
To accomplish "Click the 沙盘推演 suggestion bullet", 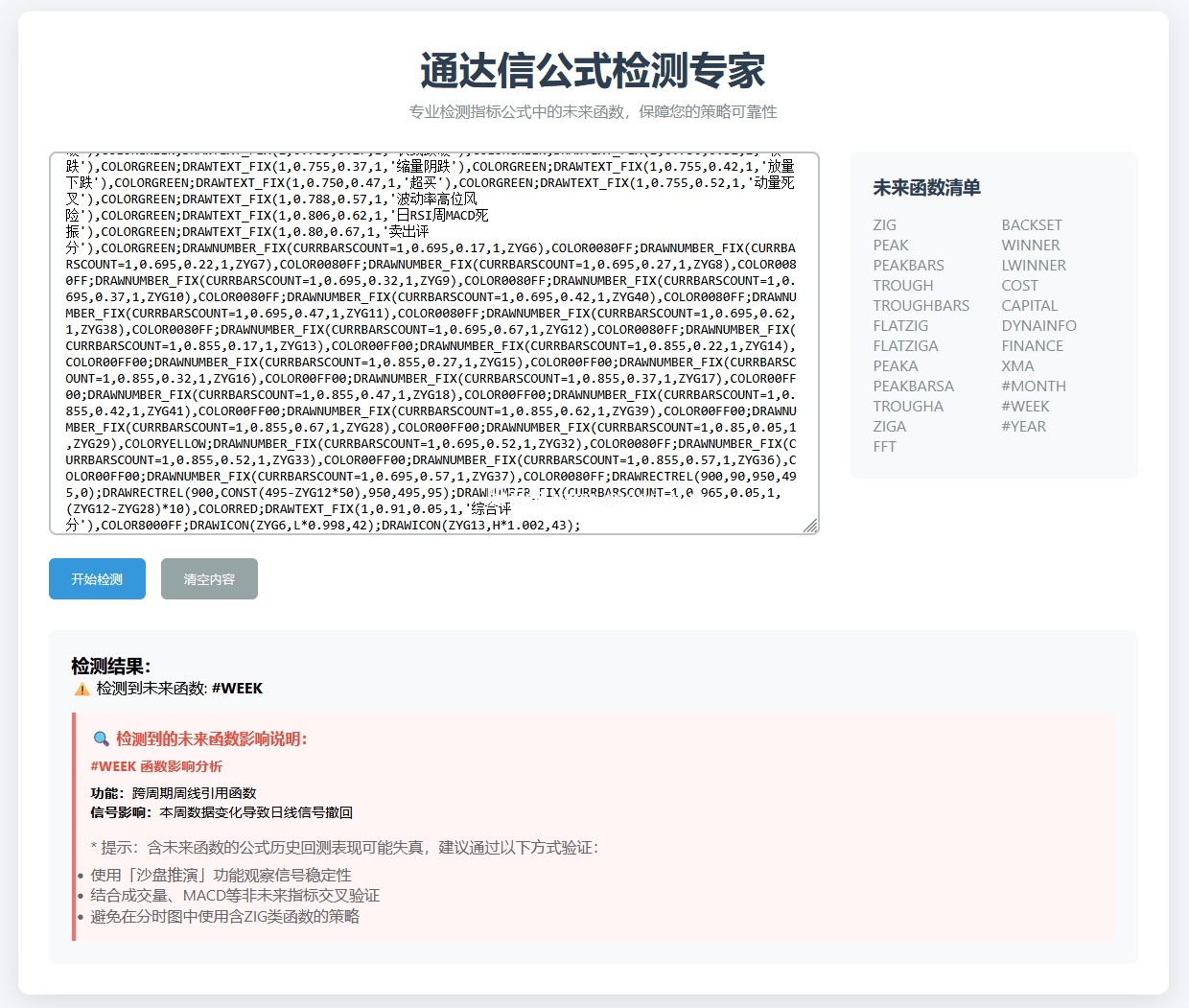I will coord(221,875).
